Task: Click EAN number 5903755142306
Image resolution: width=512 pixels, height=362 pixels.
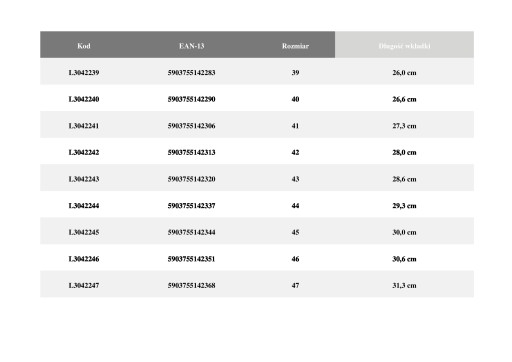Action: [191, 126]
